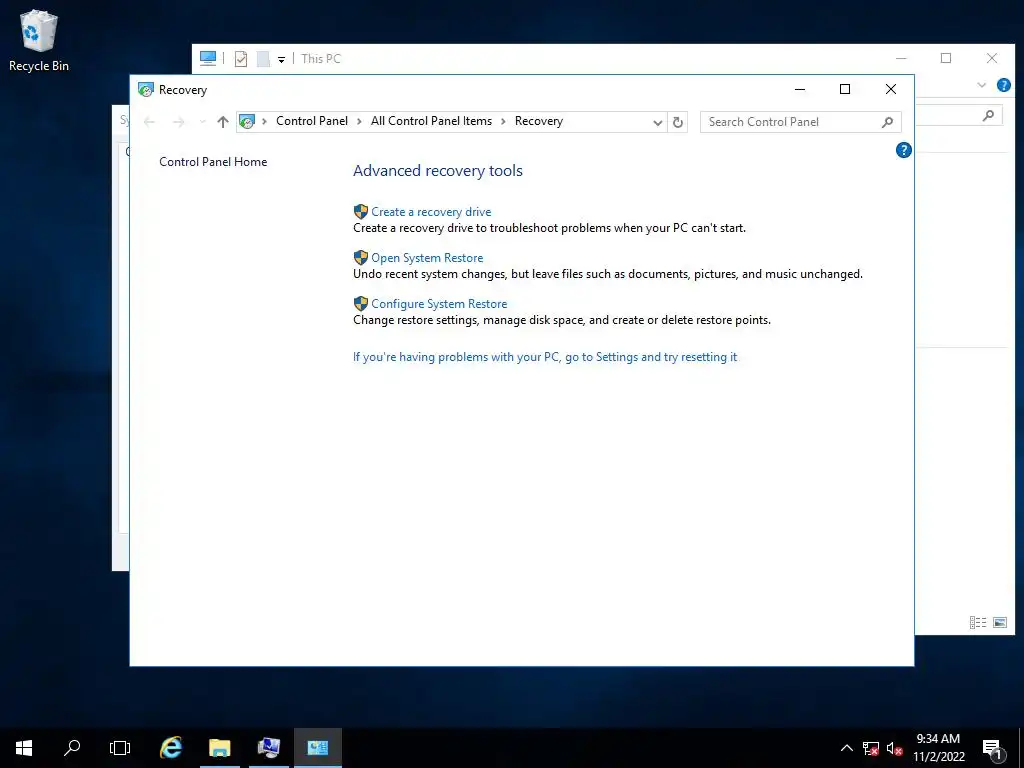This screenshot has width=1024, height=768.
Task: Close the This PC window
Action: click(x=991, y=58)
